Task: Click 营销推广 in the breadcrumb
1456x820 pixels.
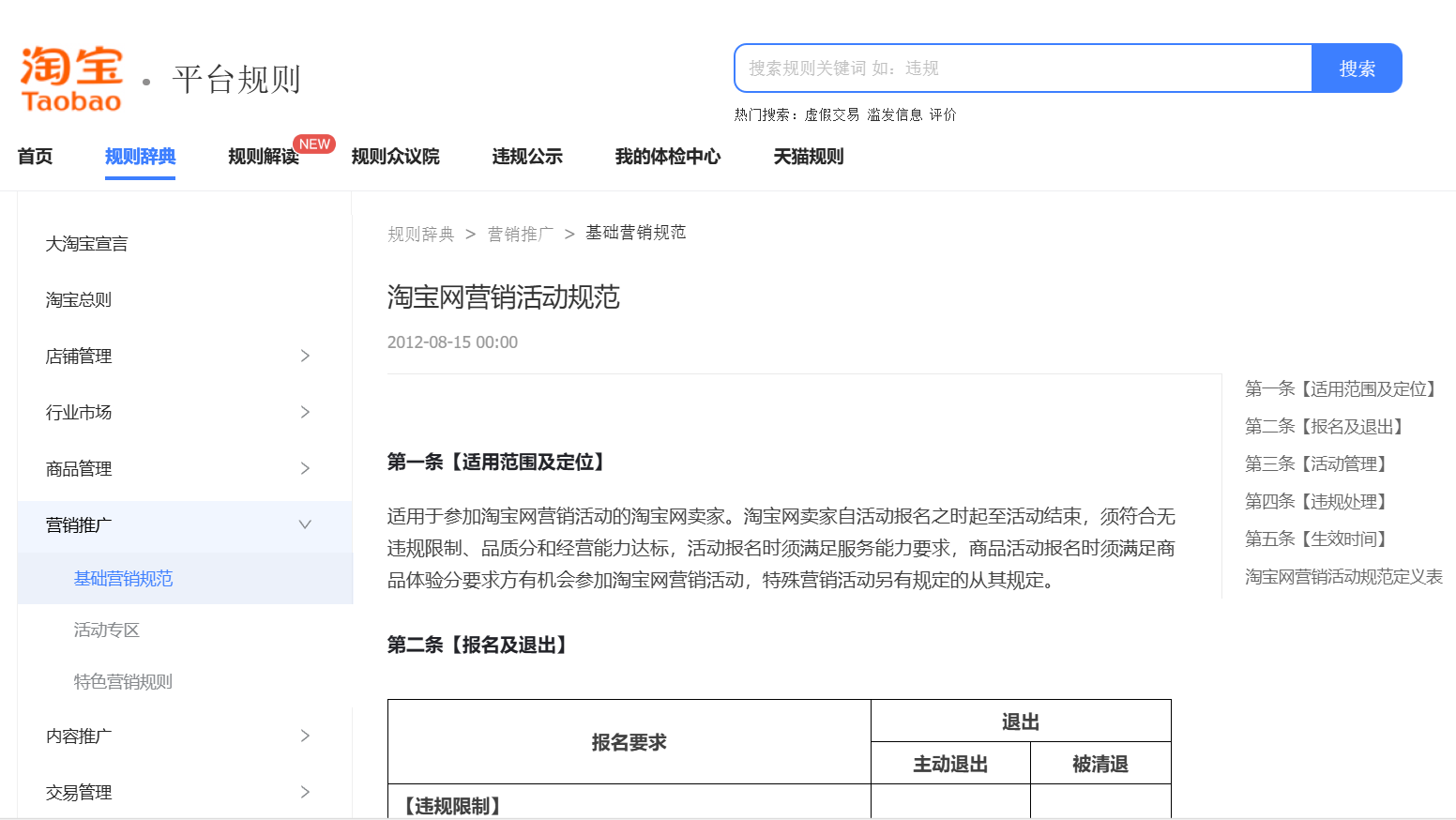Action: point(521,234)
